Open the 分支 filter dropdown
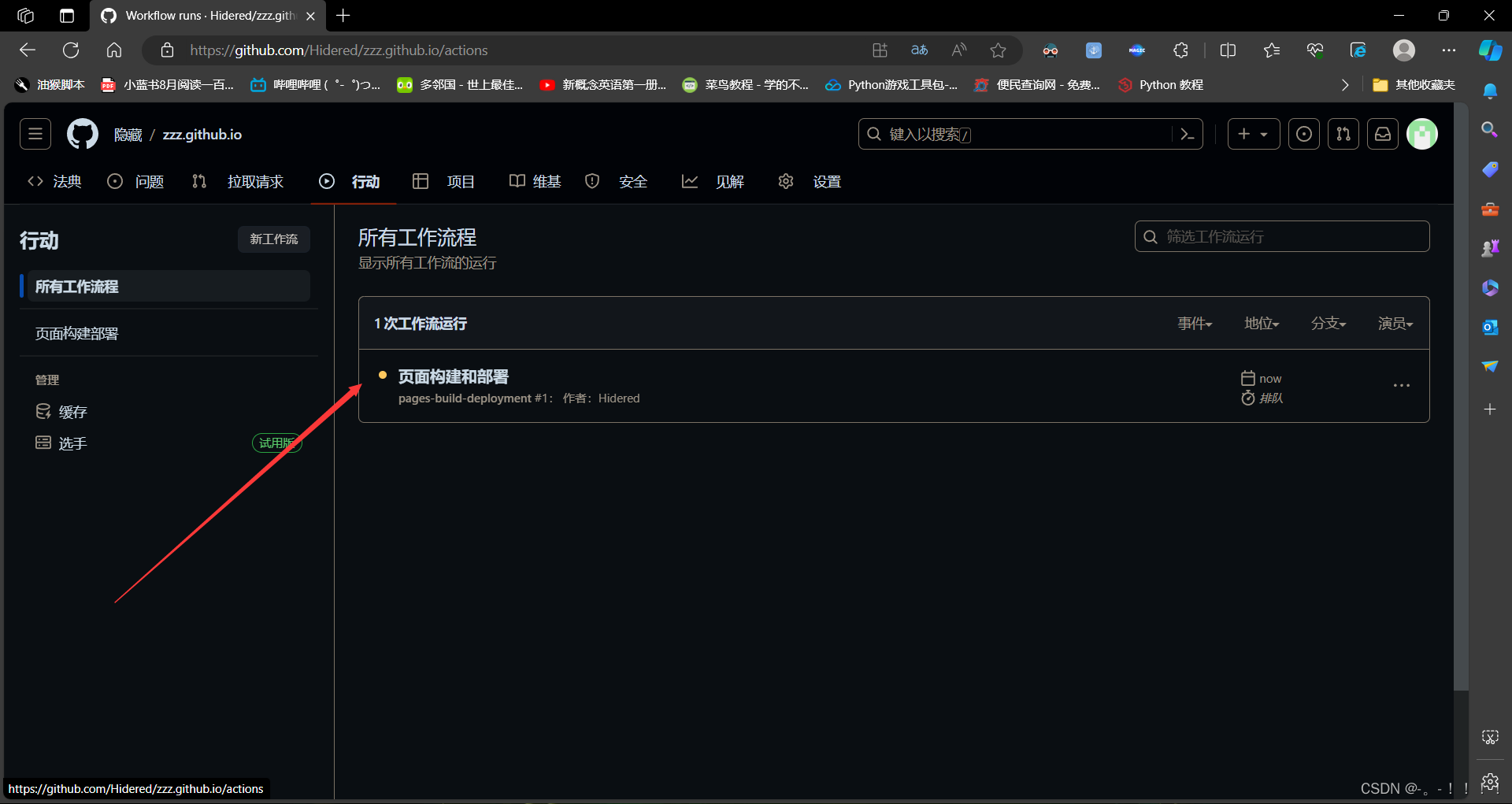The height and width of the screenshot is (804, 1512). coord(1327,323)
